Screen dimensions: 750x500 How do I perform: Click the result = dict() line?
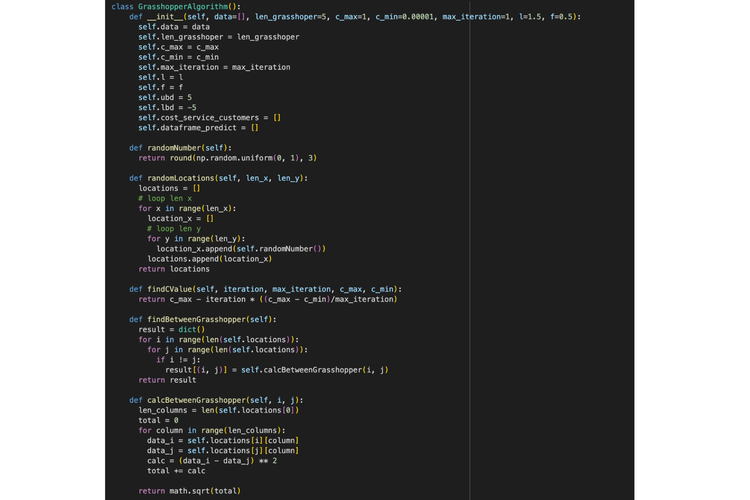(171, 329)
